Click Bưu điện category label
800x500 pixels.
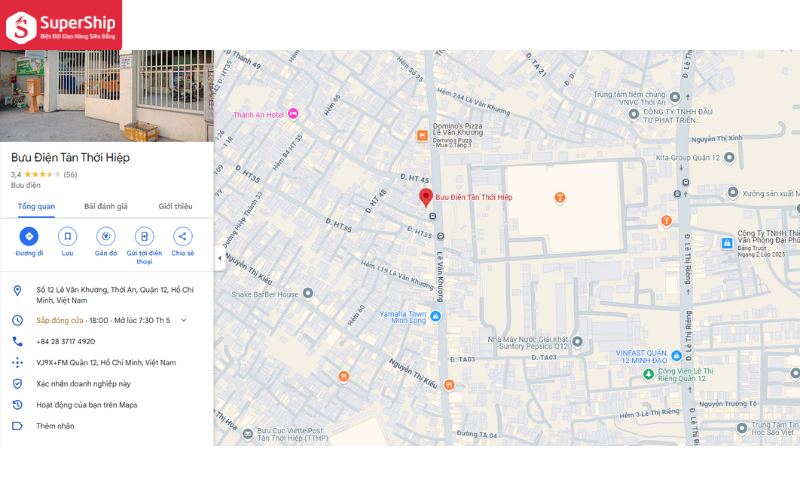click(26, 185)
